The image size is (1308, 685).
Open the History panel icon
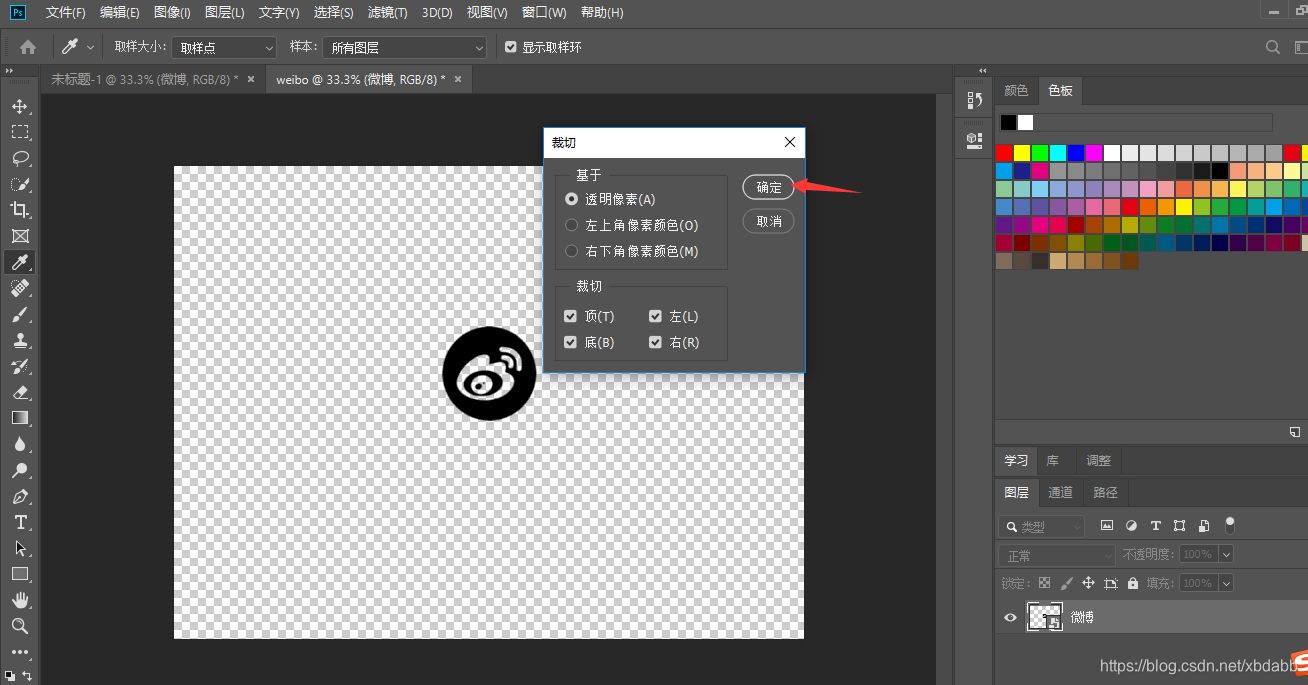click(x=974, y=100)
